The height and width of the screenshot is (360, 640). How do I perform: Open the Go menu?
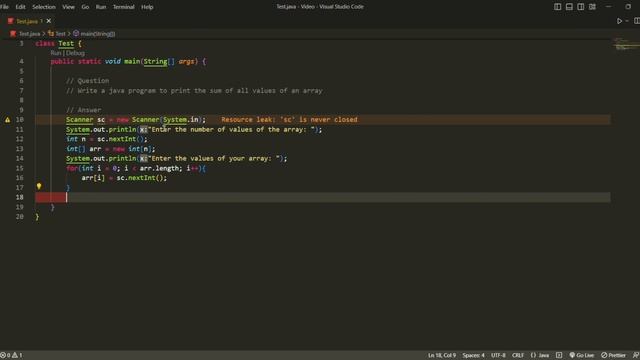click(85, 7)
